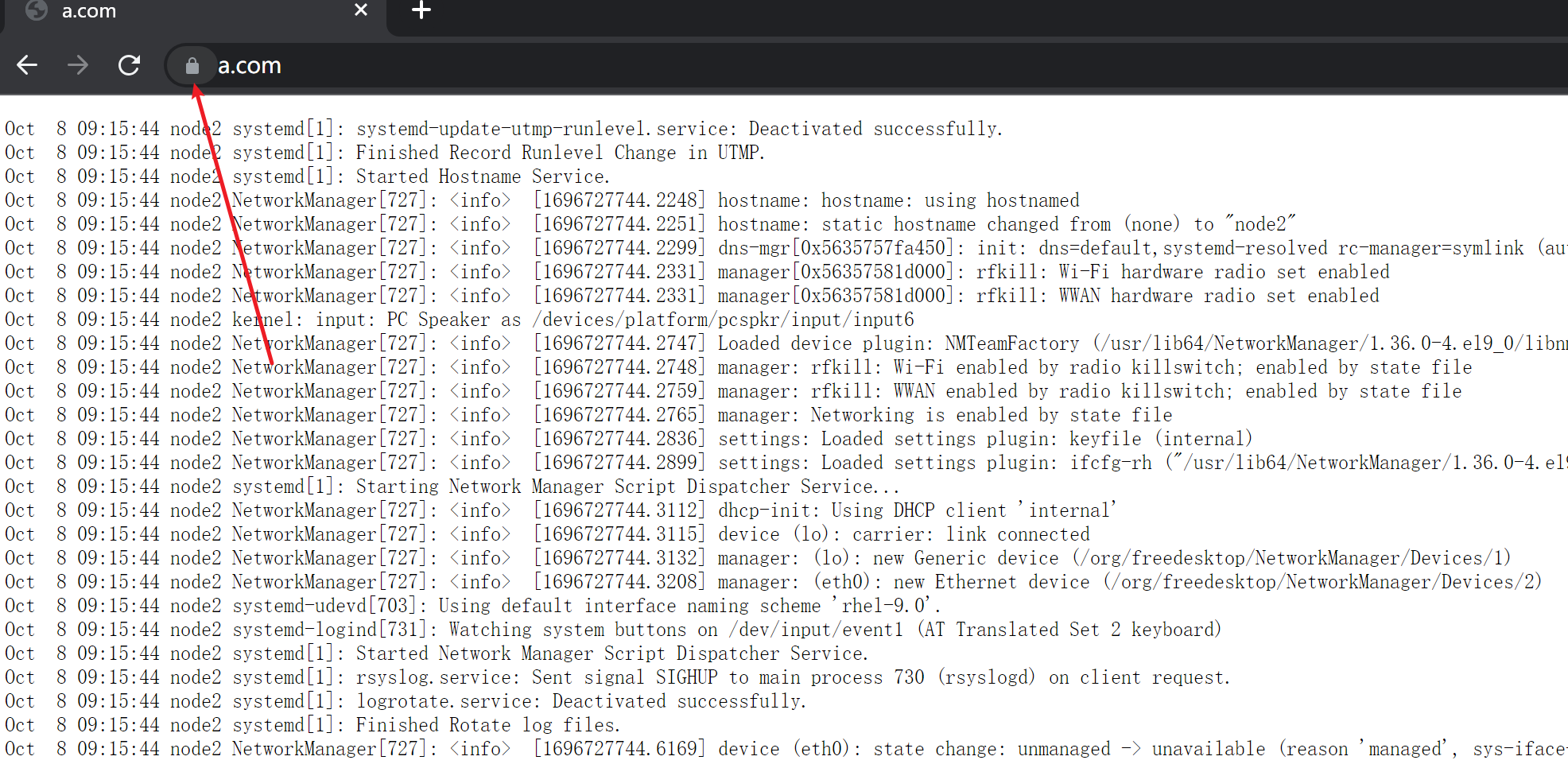The width and height of the screenshot is (1568, 764).
Task: Click the 'Finished Rotate log files' line
Action: pyautogui.click(x=487, y=725)
